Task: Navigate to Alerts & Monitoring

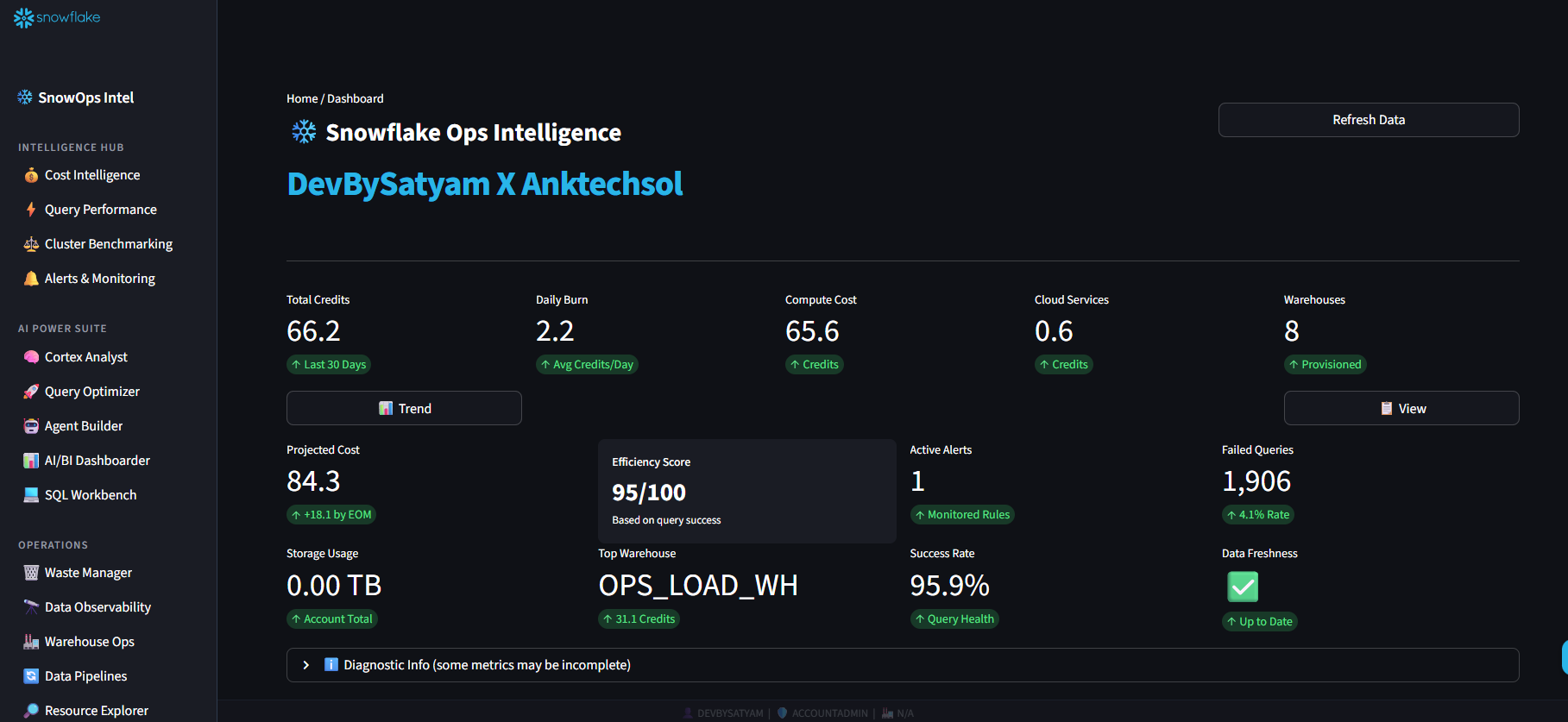Action: (x=100, y=279)
